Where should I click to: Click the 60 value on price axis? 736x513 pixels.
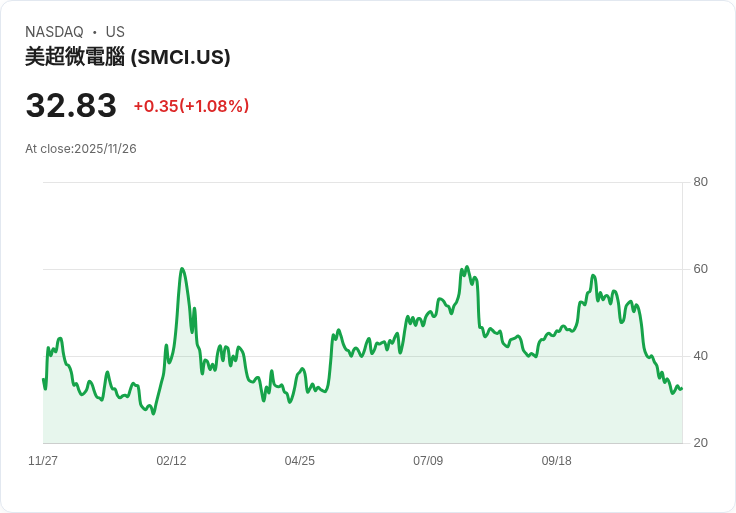[x=701, y=269]
